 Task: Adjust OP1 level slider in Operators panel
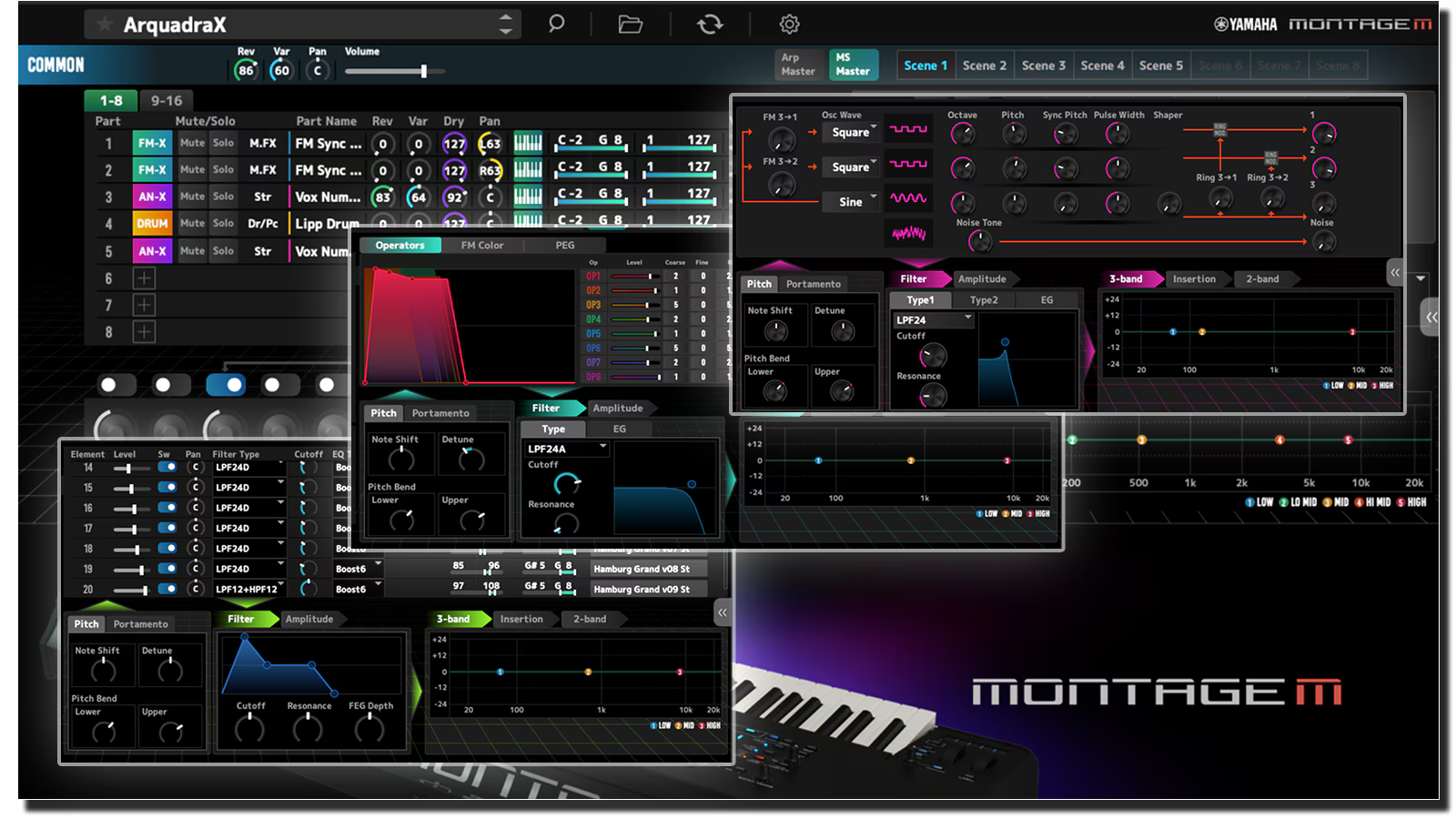coord(635,276)
